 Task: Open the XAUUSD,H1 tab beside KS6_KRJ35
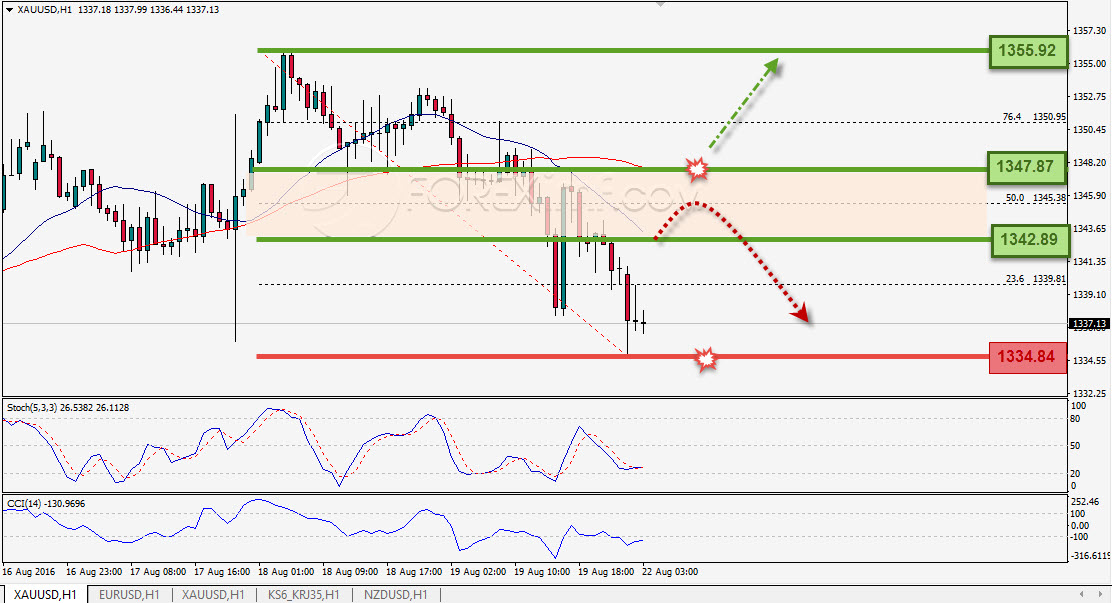point(213,594)
